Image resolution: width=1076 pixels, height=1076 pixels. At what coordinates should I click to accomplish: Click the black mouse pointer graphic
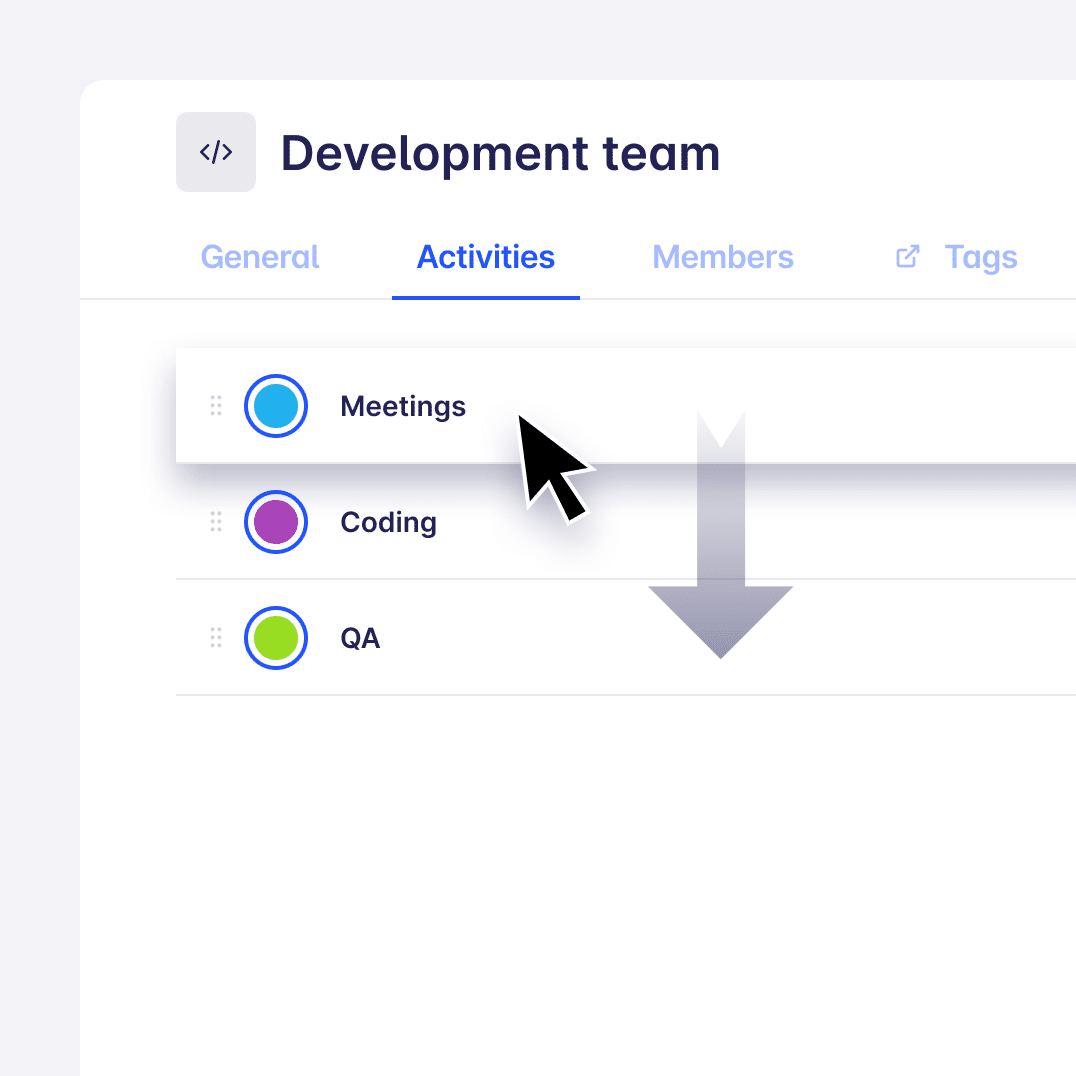[x=553, y=469]
